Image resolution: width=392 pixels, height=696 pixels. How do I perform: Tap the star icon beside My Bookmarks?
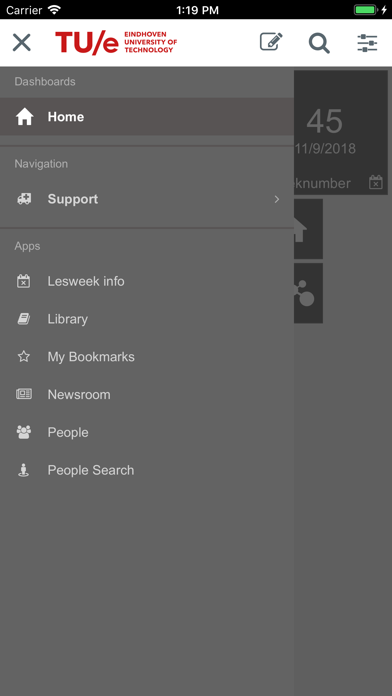pyautogui.click(x=24, y=356)
